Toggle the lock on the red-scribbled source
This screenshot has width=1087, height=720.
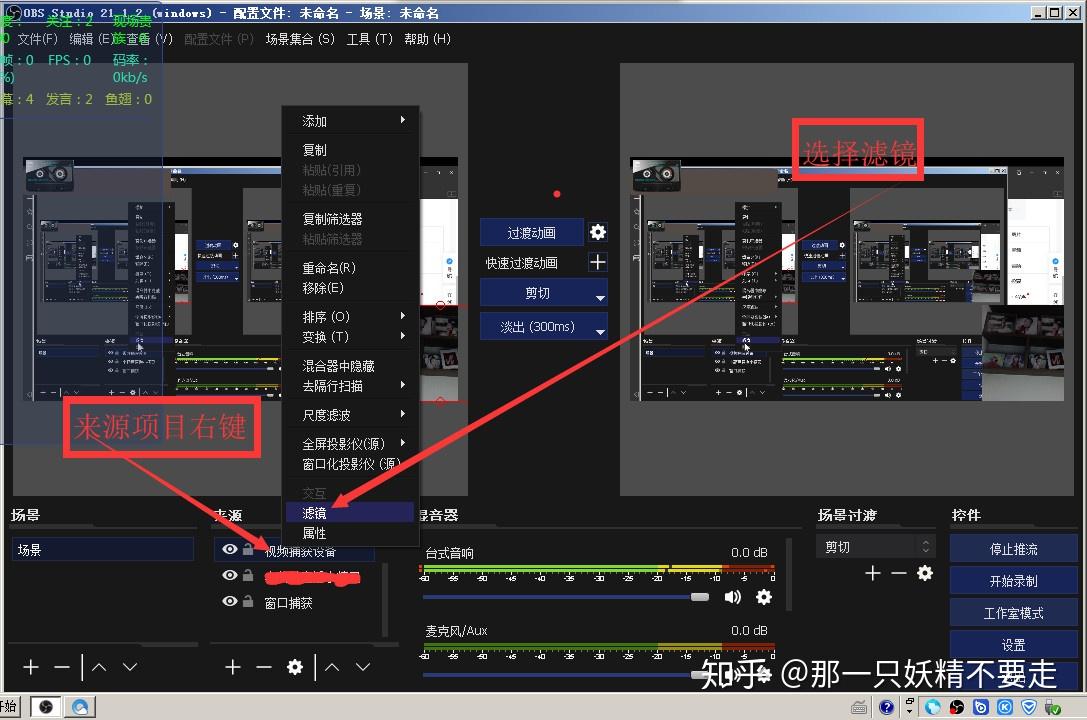248,575
